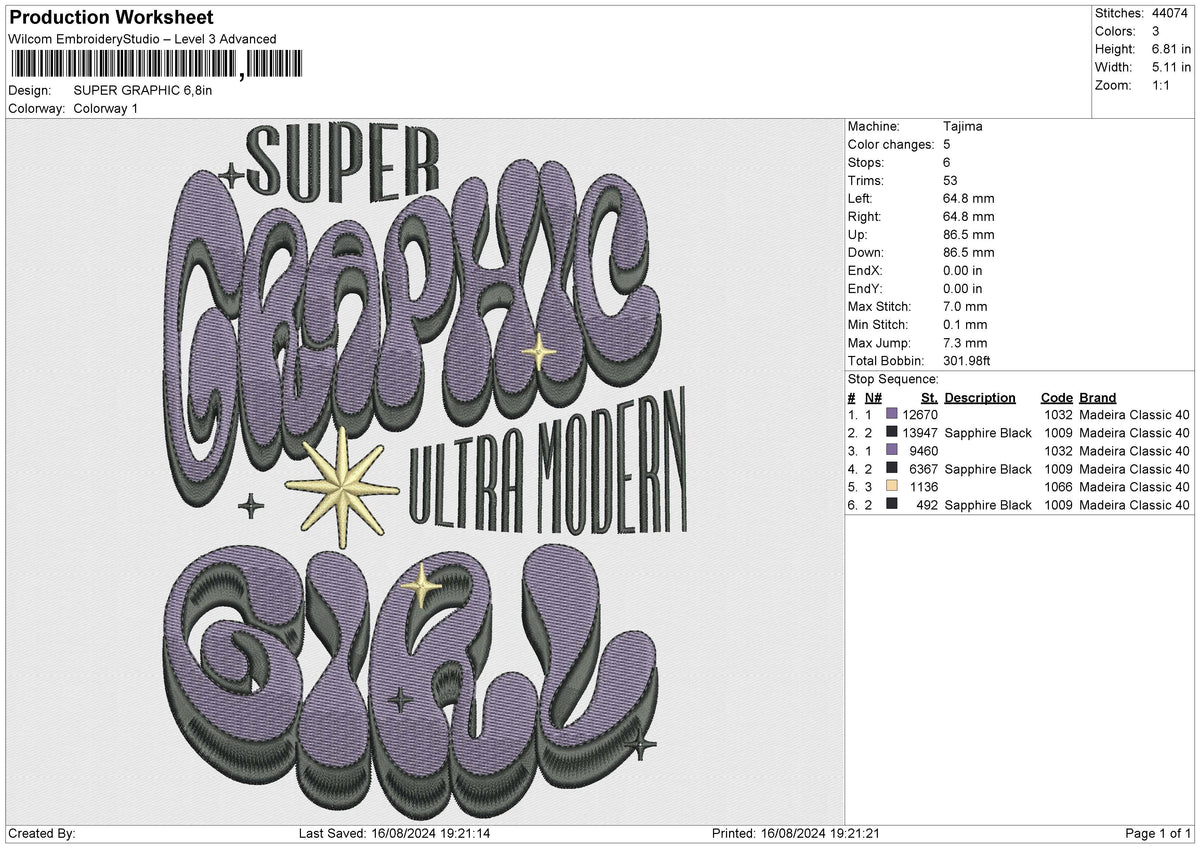
Task: Click 'Madeira Classic 40' in the 12670 row
Action: coord(1135,415)
